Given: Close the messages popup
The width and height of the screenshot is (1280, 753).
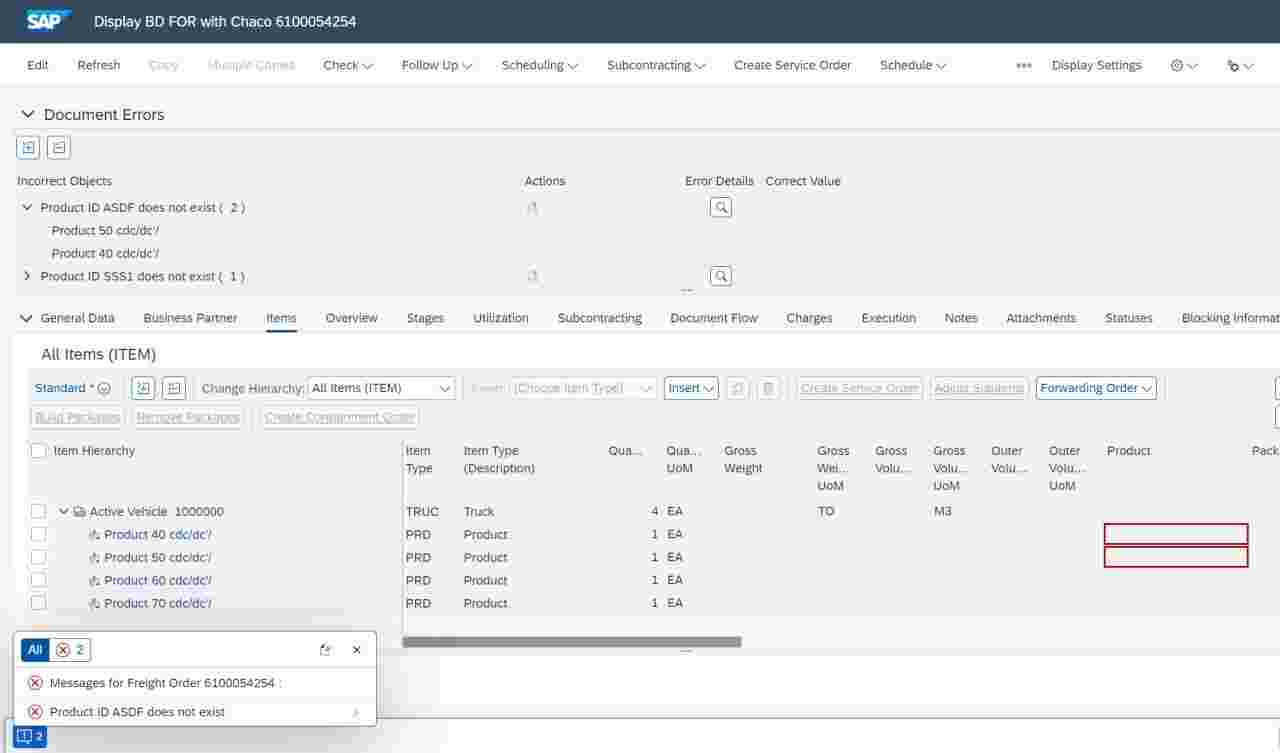Looking at the screenshot, I should point(357,650).
